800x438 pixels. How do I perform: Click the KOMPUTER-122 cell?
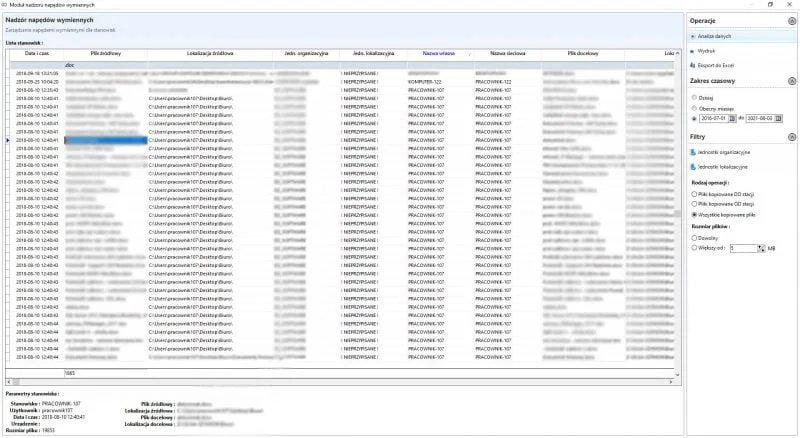[440, 82]
